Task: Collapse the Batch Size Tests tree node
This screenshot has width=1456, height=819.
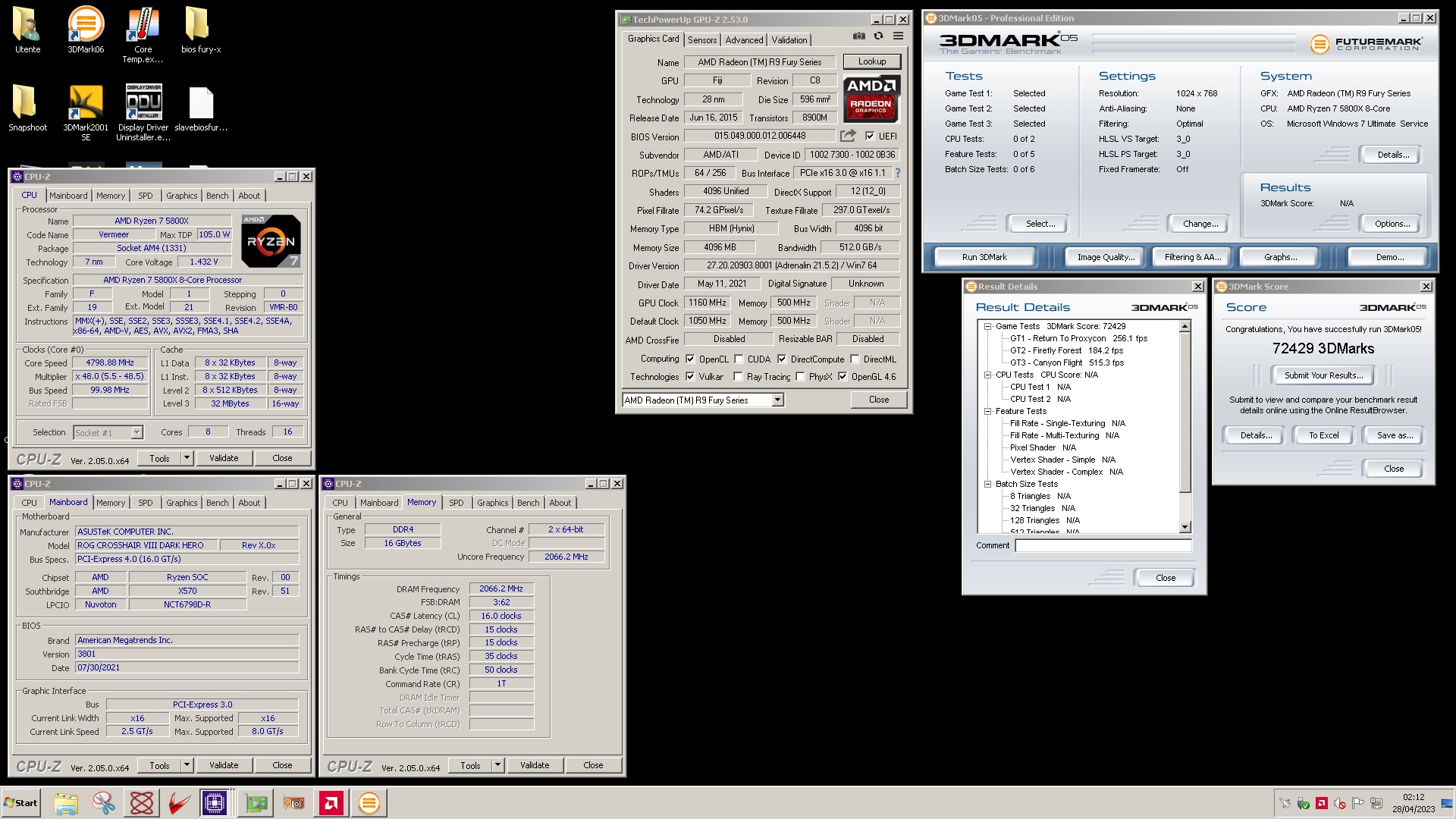Action: click(987, 484)
